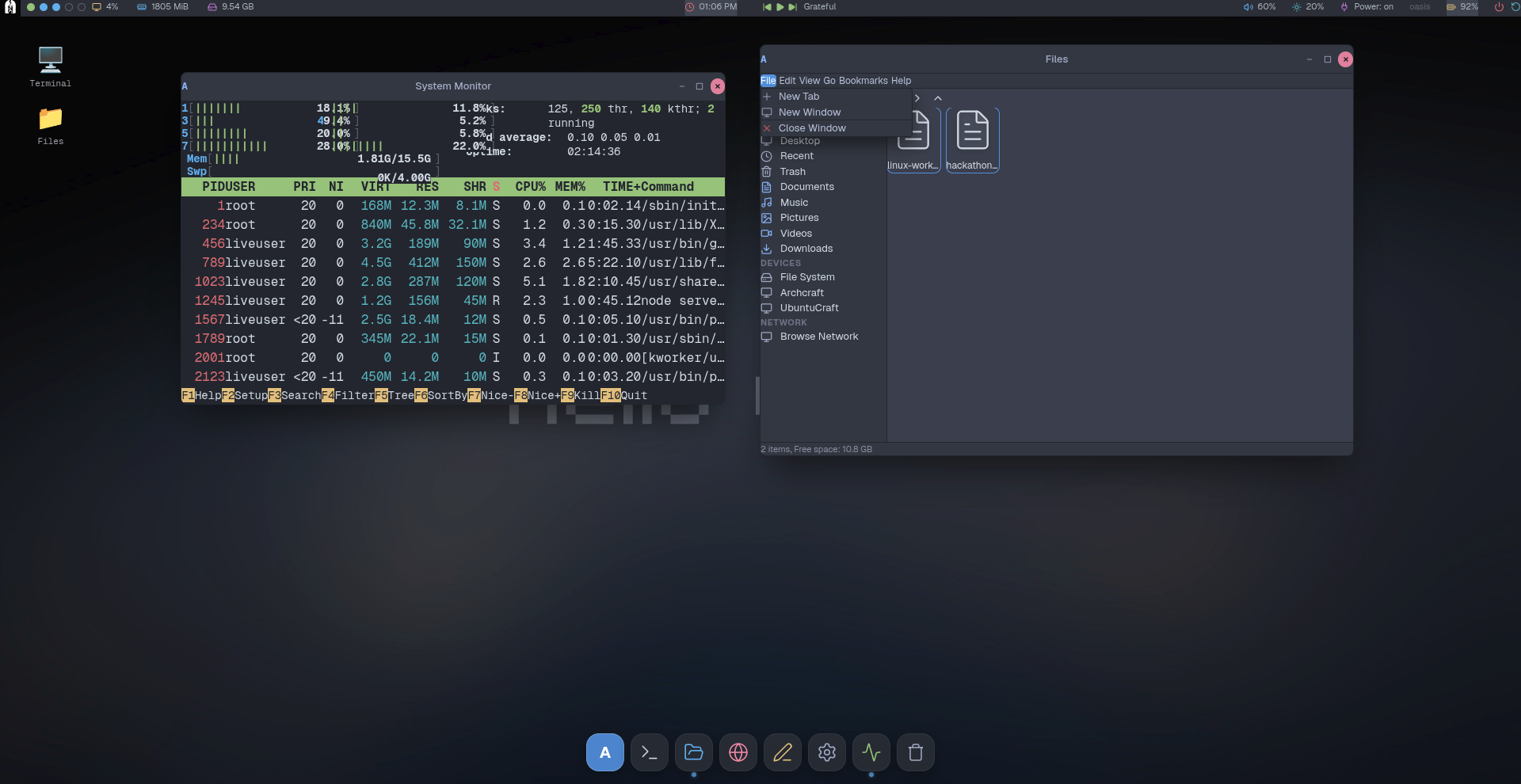
Task: Open UbuntuCraft device in sidebar
Action: tap(822, 308)
